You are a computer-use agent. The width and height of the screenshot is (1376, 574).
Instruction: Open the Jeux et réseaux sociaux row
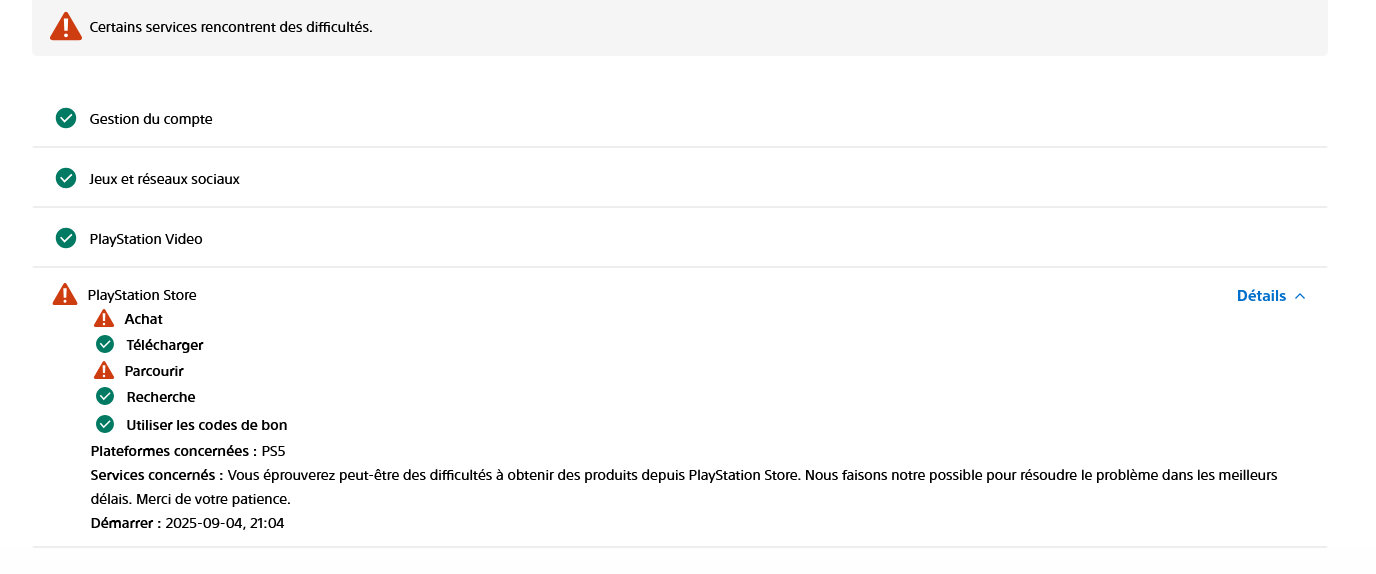[x=680, y=178]
